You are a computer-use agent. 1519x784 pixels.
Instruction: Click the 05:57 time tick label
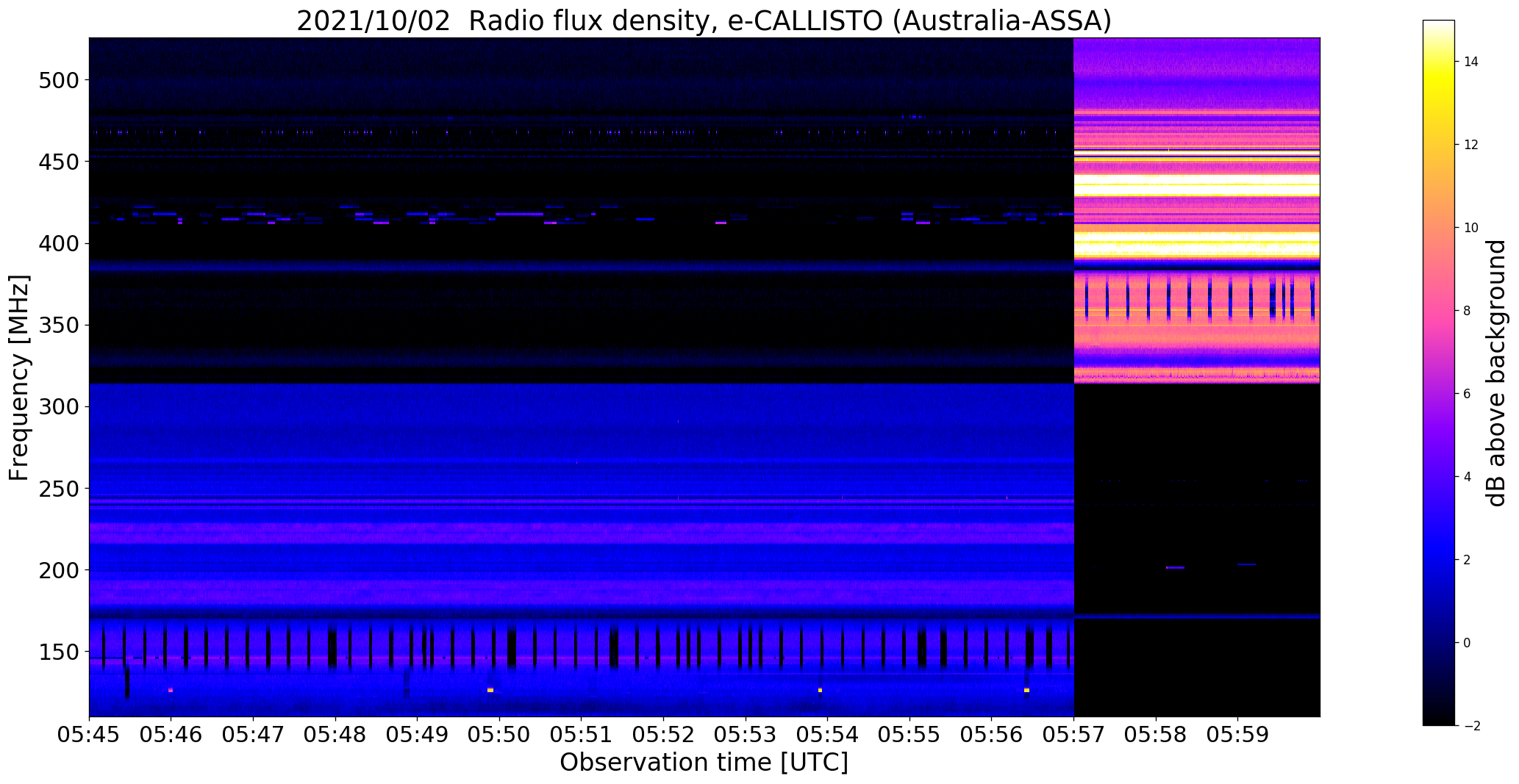[x=1074, y=735]
